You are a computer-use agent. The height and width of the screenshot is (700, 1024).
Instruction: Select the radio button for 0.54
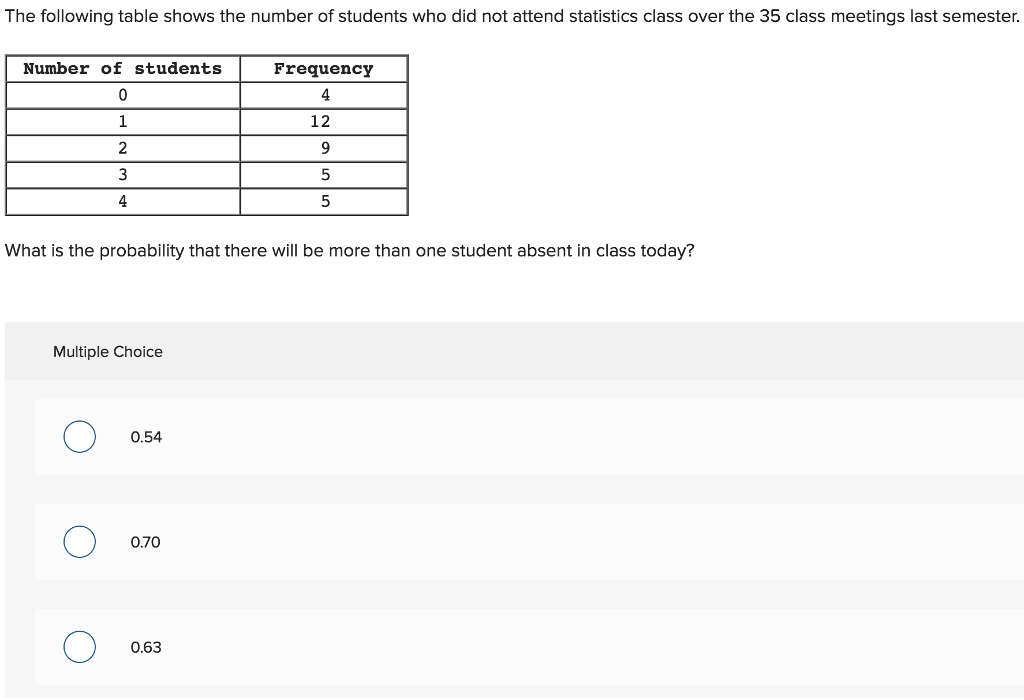coord(80,437)
